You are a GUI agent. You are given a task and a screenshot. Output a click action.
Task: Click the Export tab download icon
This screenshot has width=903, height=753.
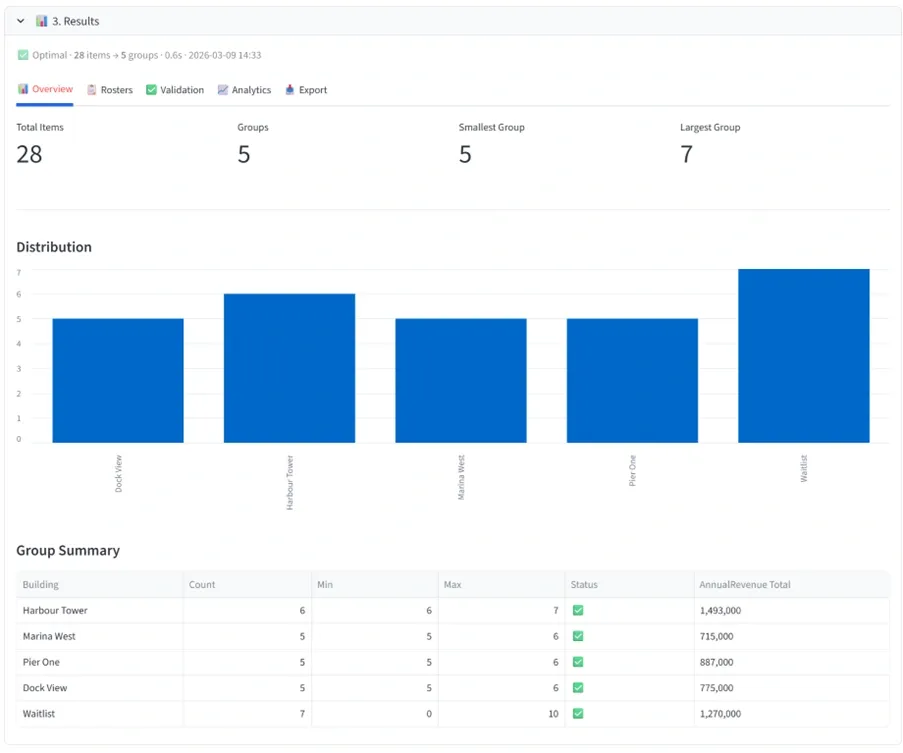pyautogui.click(x=290, y=90)
